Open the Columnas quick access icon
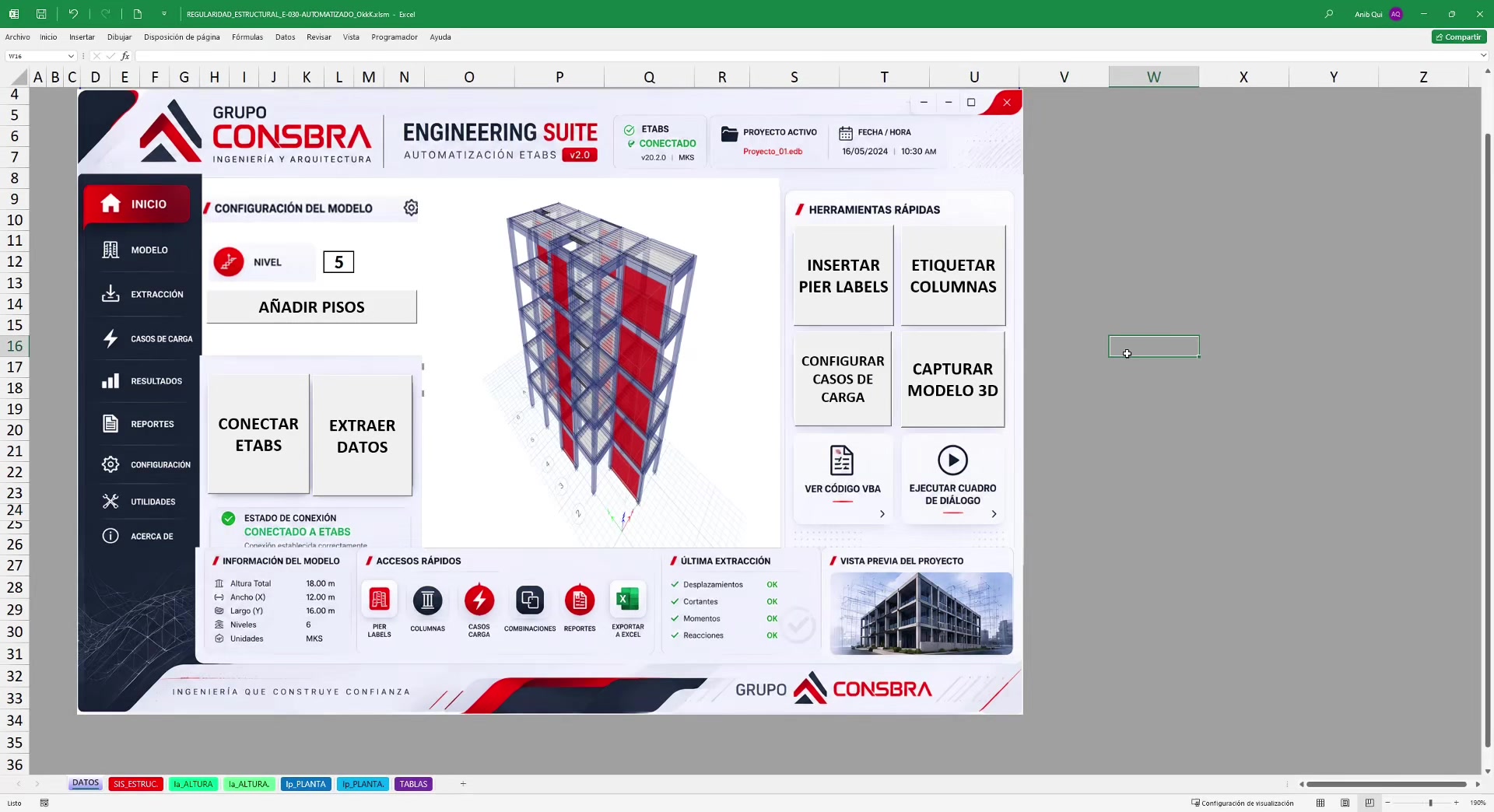1494x812 pixels. [x=427, y=600]
